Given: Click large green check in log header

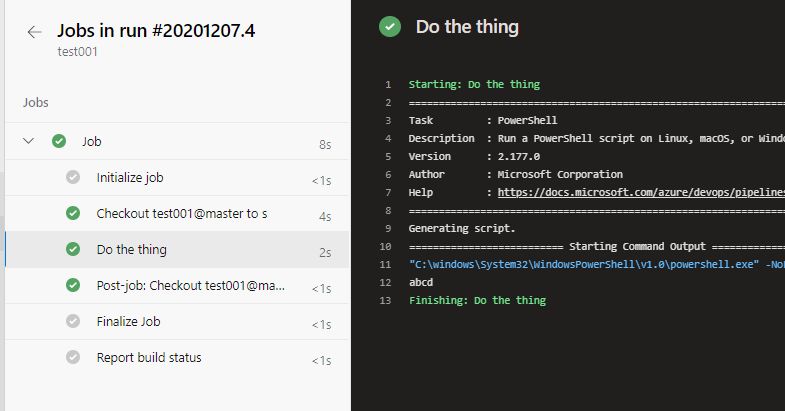Looking at the screenshot, I should click(390, 27).
